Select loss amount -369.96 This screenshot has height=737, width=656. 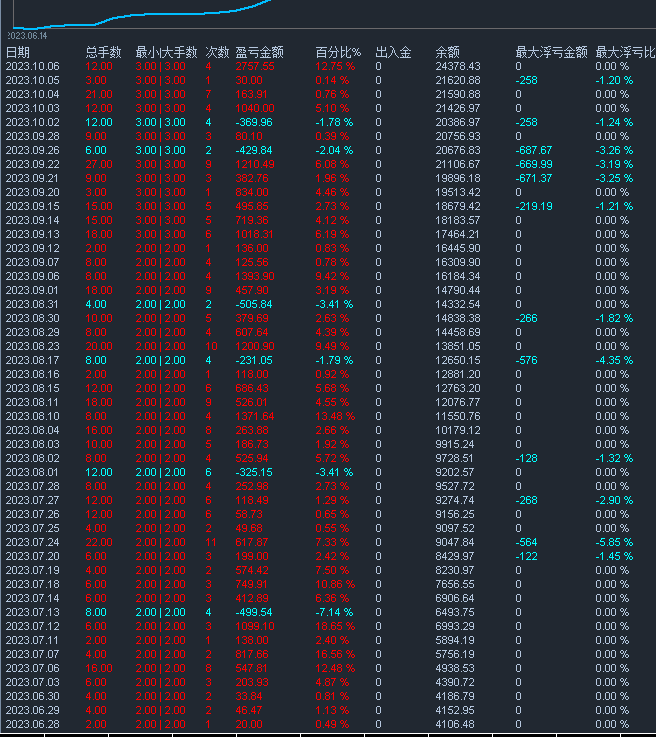click(254, 122)
